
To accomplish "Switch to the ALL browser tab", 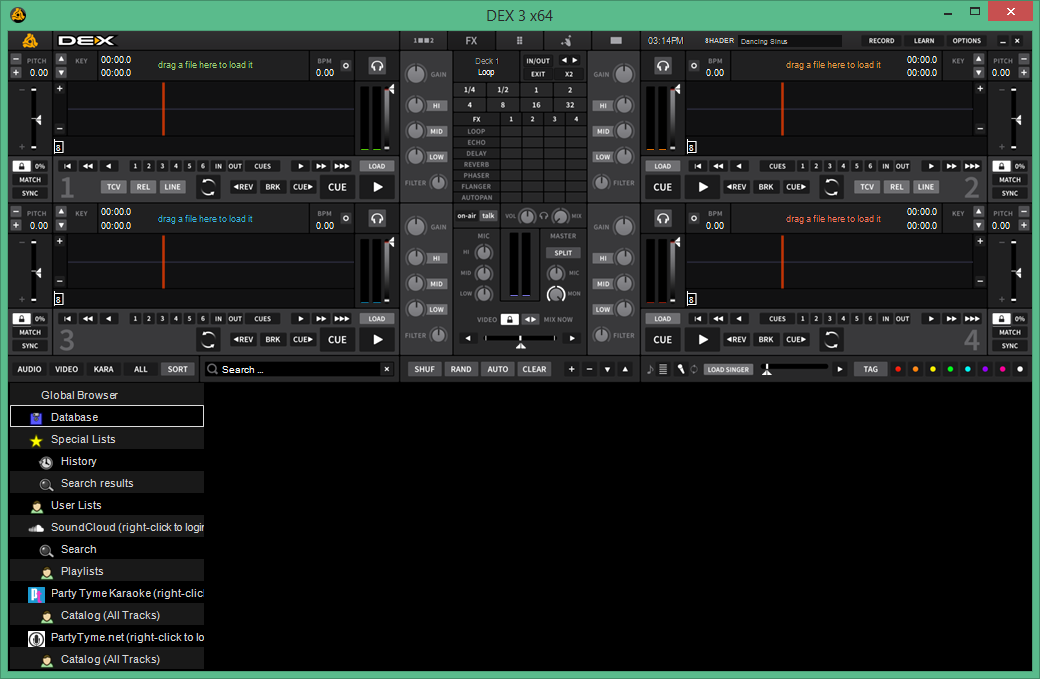I will pyautogui.click(x=141, y=369).
